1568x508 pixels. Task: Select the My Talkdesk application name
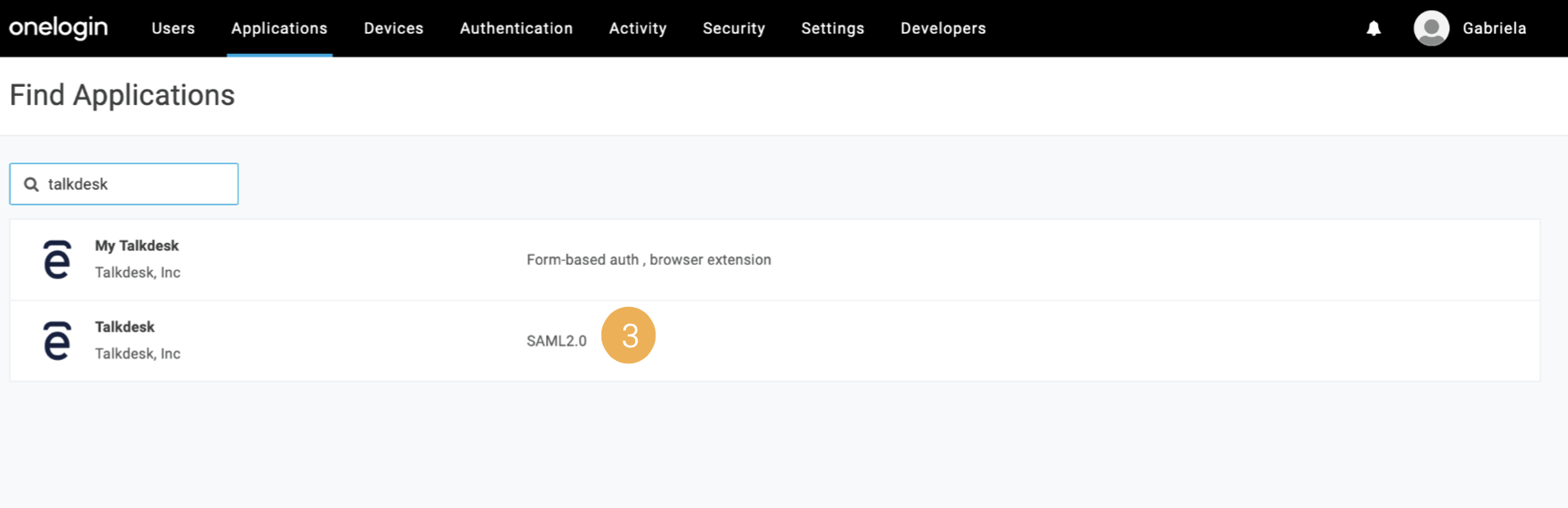(x=137, y=246)
